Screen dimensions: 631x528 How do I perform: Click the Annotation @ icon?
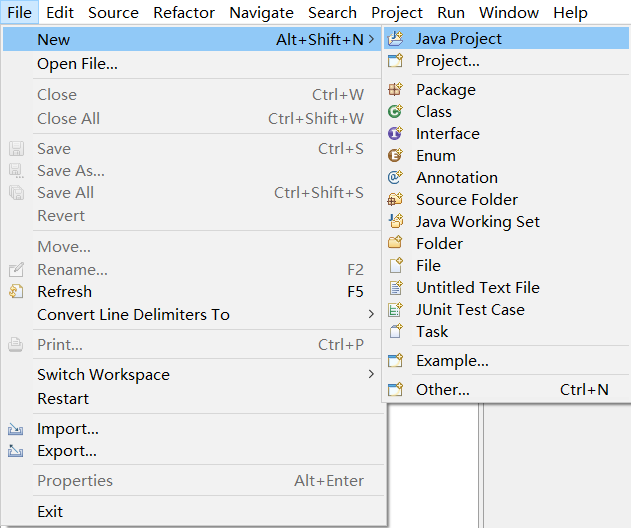click(x=395, y=177)
